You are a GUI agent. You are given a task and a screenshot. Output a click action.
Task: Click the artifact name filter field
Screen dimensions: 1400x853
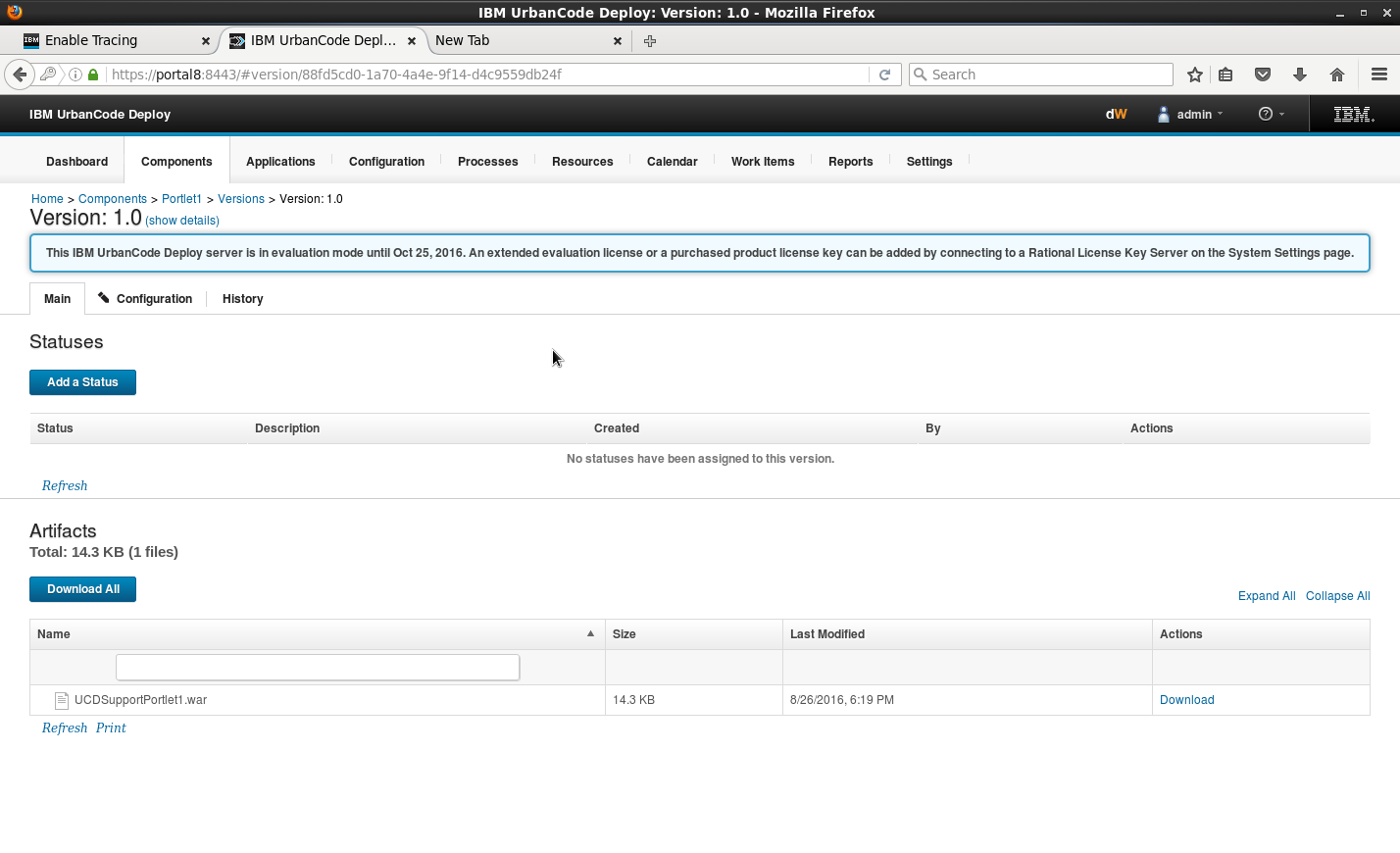coord(318,668)
